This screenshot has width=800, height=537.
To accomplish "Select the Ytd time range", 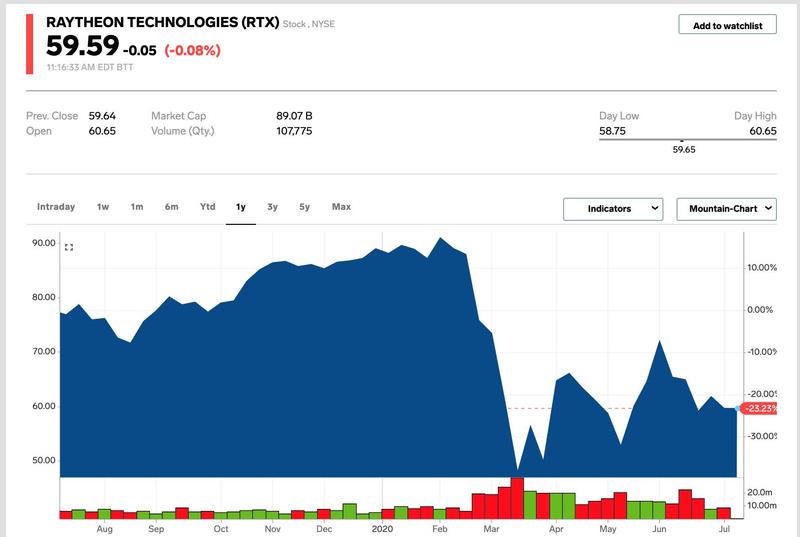I will pos(207,207).
